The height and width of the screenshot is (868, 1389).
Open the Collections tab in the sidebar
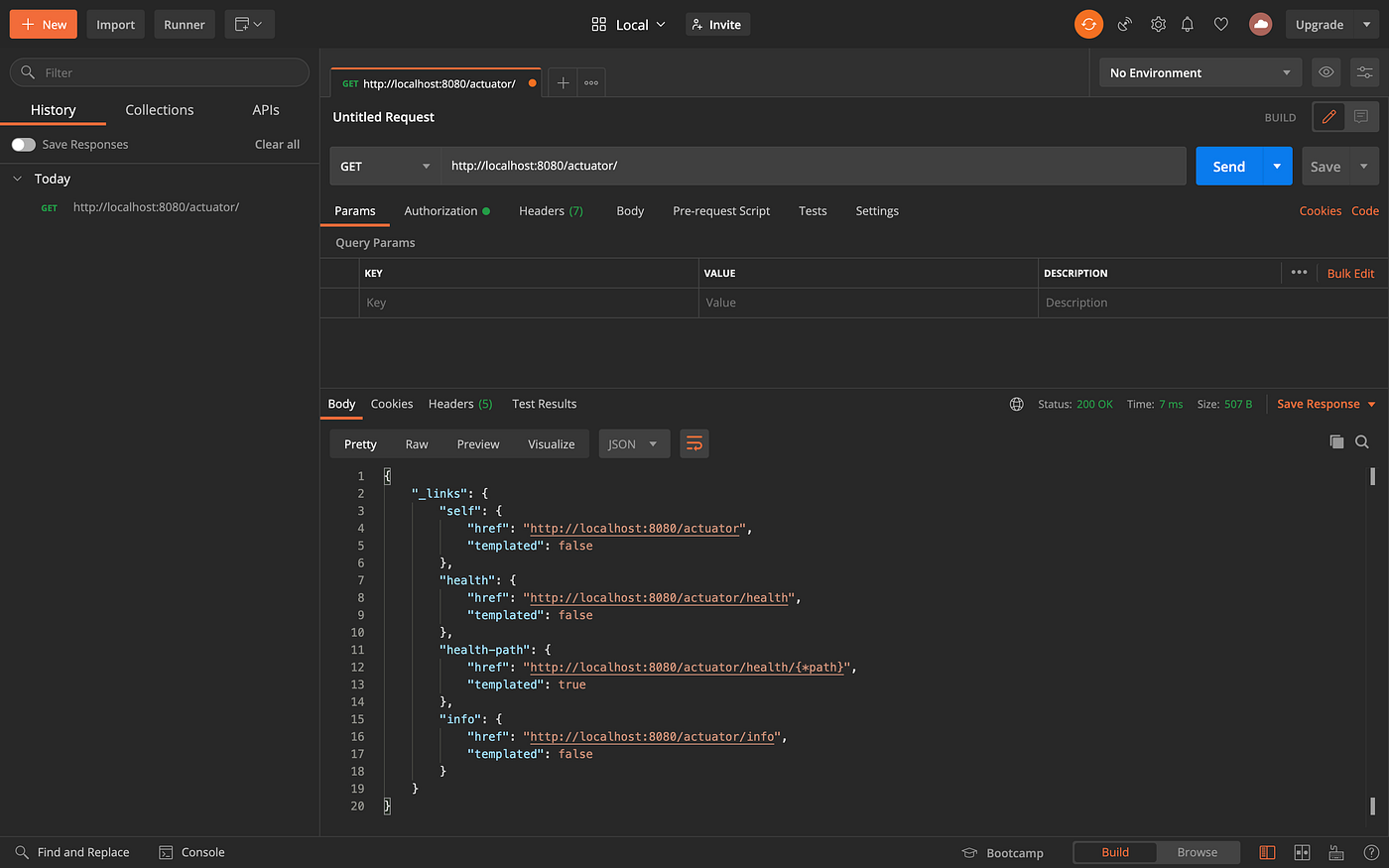pyautogui.click(x=159, y=109)
